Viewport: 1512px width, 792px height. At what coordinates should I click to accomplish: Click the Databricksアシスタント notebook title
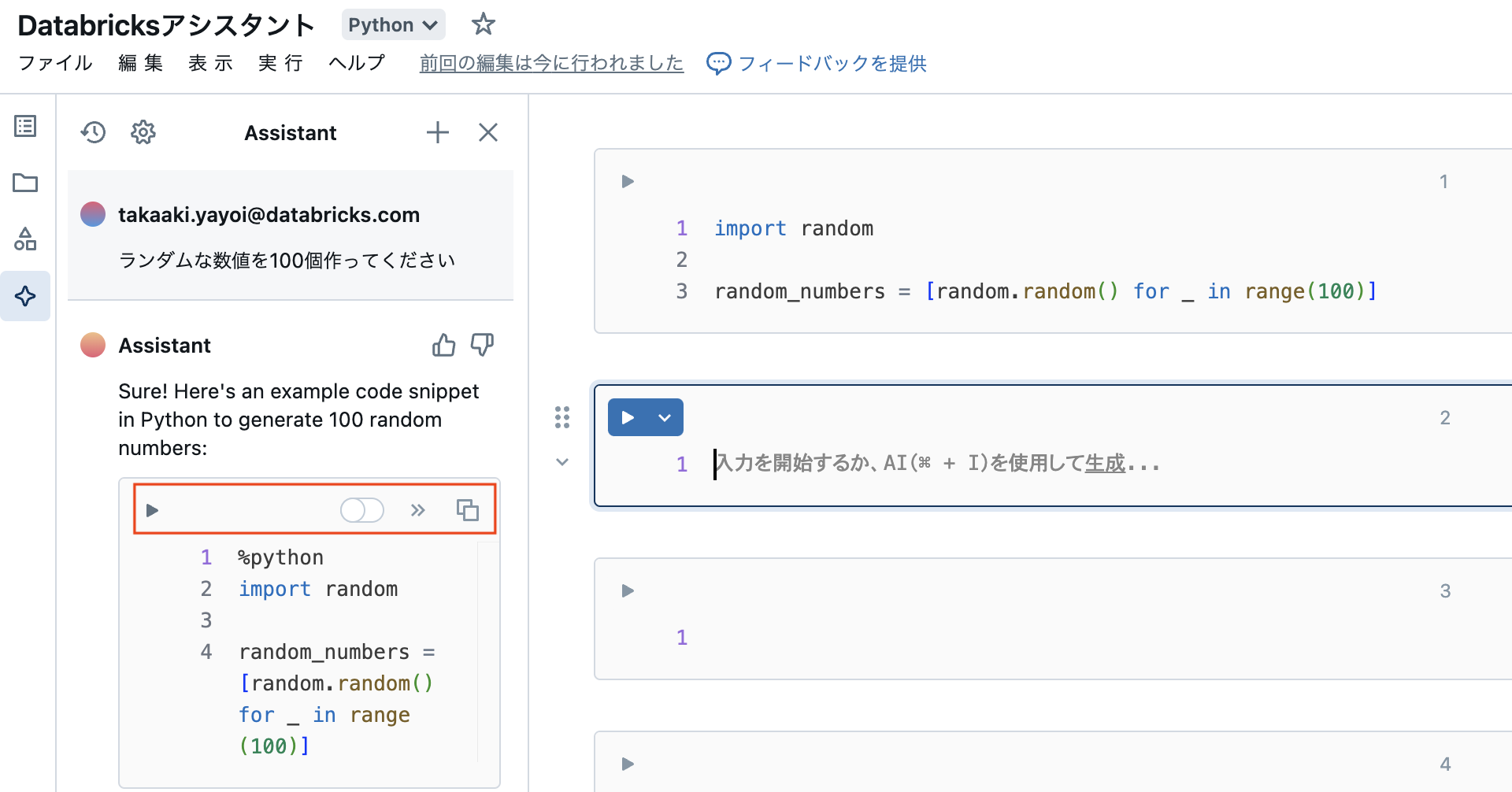click(165, 25)
